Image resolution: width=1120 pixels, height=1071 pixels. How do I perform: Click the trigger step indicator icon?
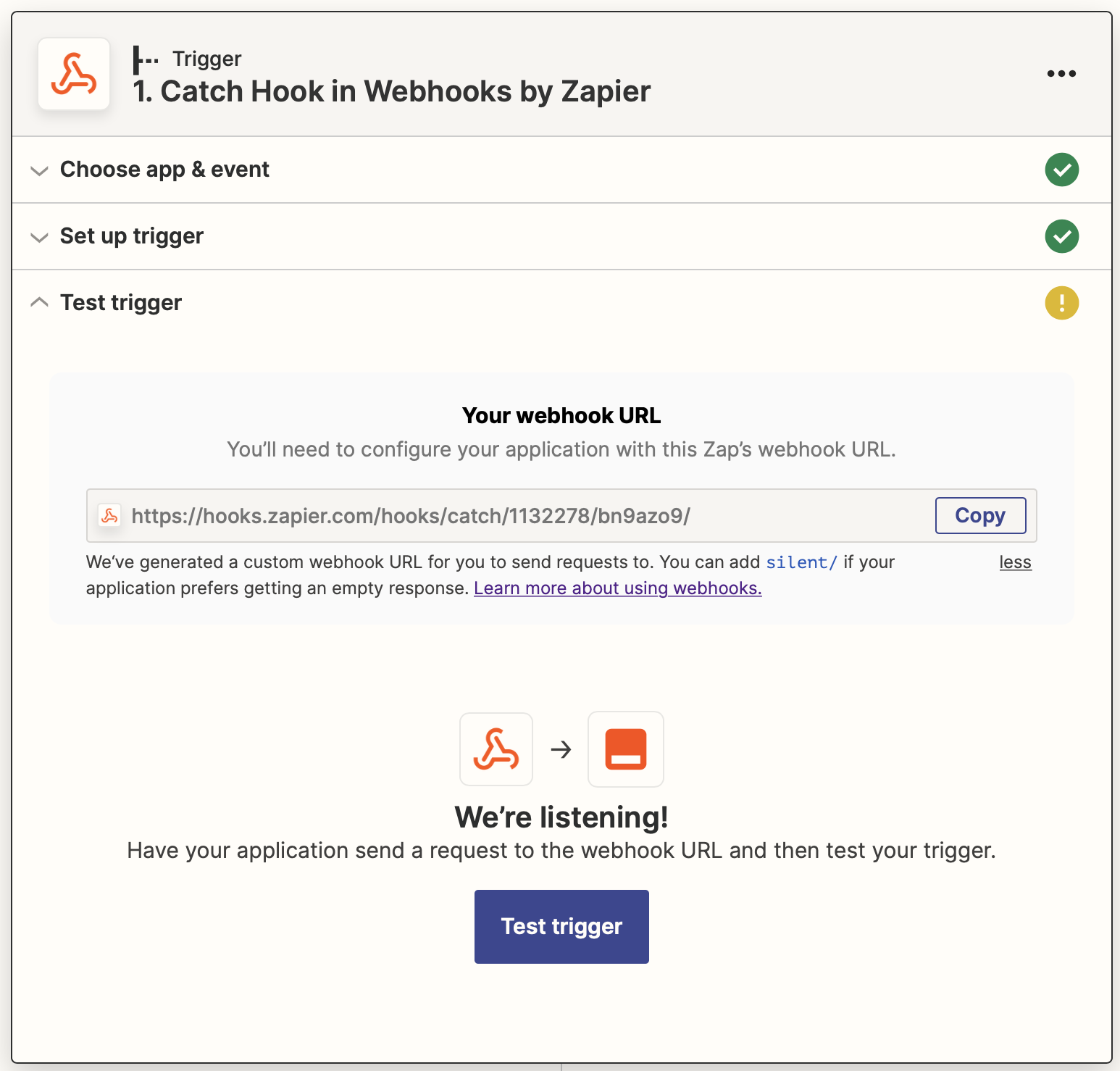point(146,59)
